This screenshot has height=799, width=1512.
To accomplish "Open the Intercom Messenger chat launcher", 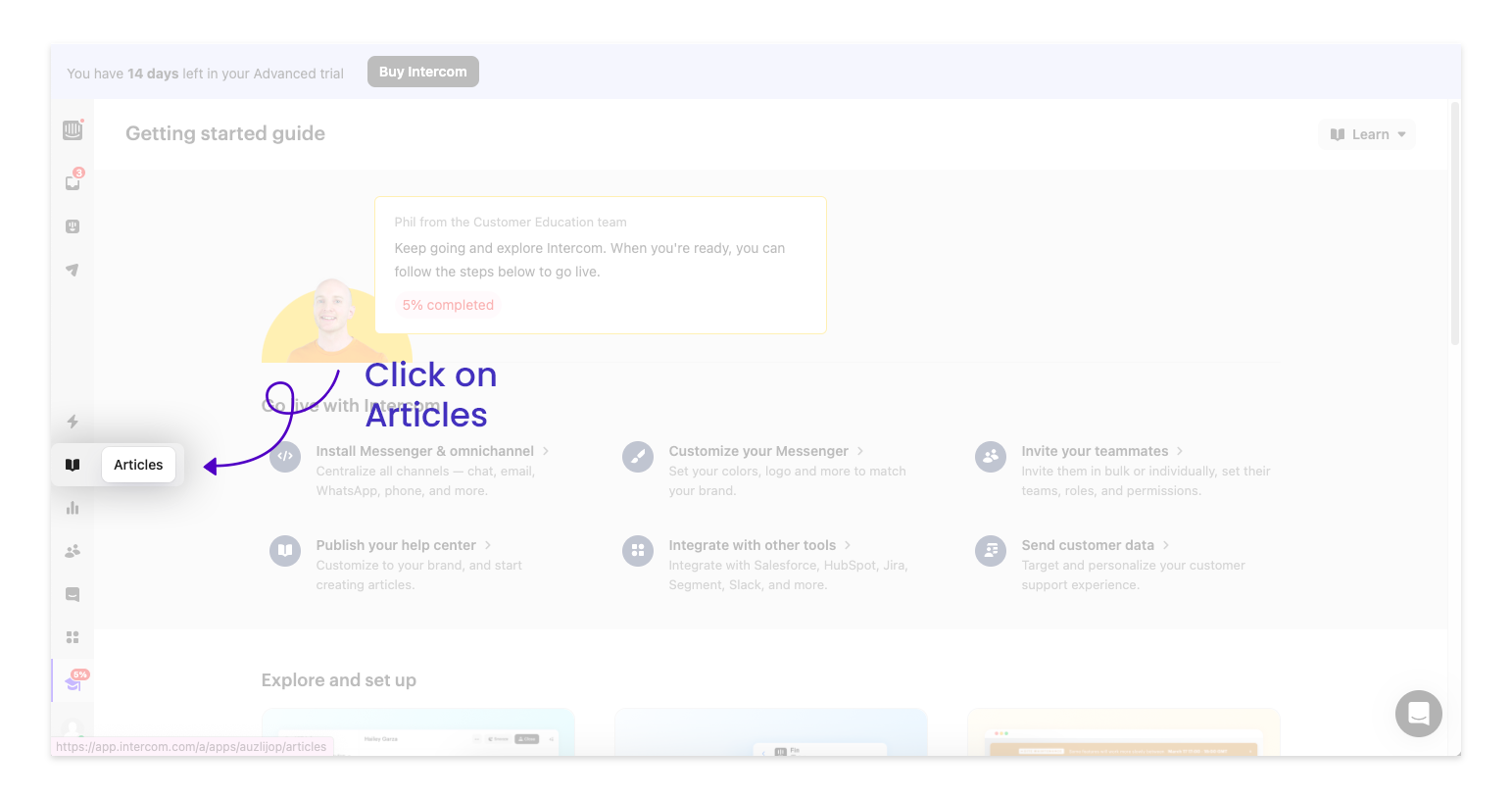I will click(x=1419, y=714).
